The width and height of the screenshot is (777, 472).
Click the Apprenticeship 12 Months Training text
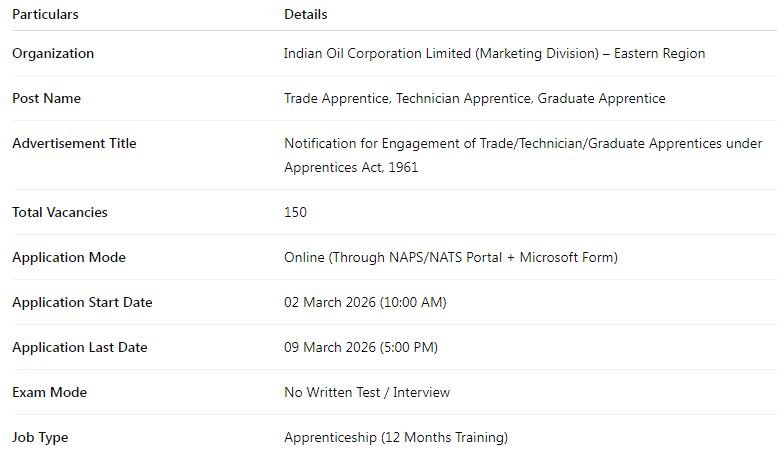click(x=396, y=438)
